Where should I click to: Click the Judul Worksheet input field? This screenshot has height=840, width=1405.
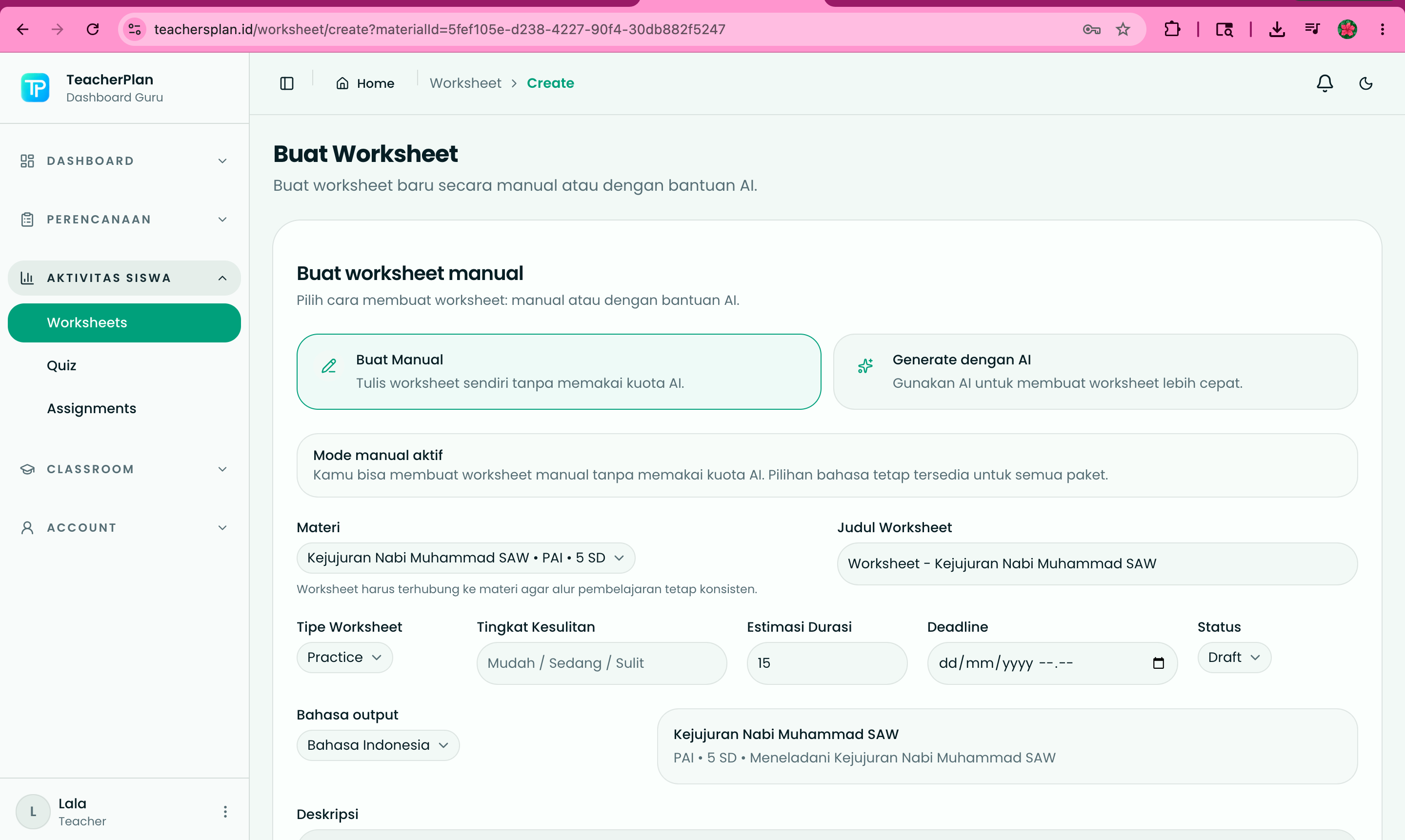(1097, 564)
